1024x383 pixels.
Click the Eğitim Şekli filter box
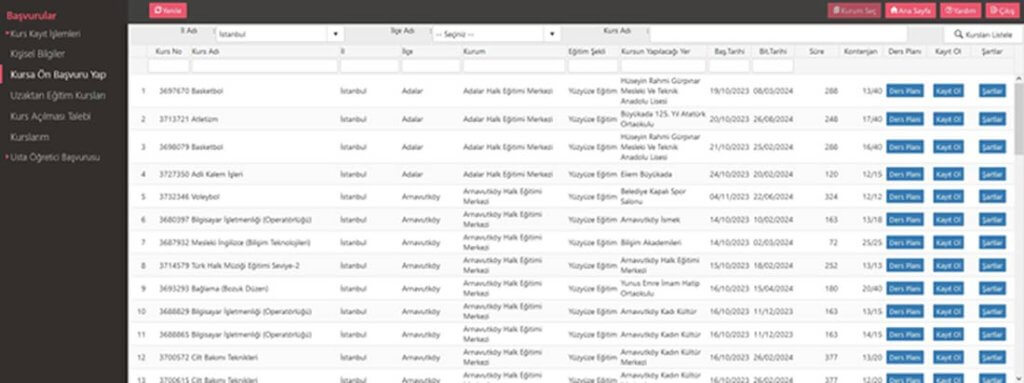pos(593,65)
